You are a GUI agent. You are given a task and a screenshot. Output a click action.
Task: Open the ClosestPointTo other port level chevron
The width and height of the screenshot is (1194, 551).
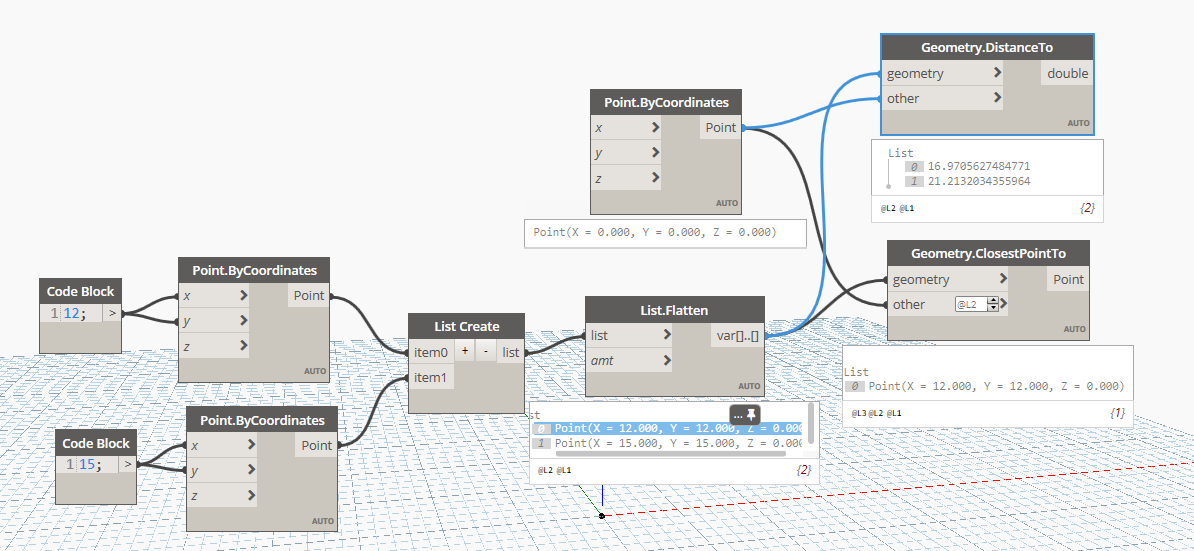[x=1004, y=304]
